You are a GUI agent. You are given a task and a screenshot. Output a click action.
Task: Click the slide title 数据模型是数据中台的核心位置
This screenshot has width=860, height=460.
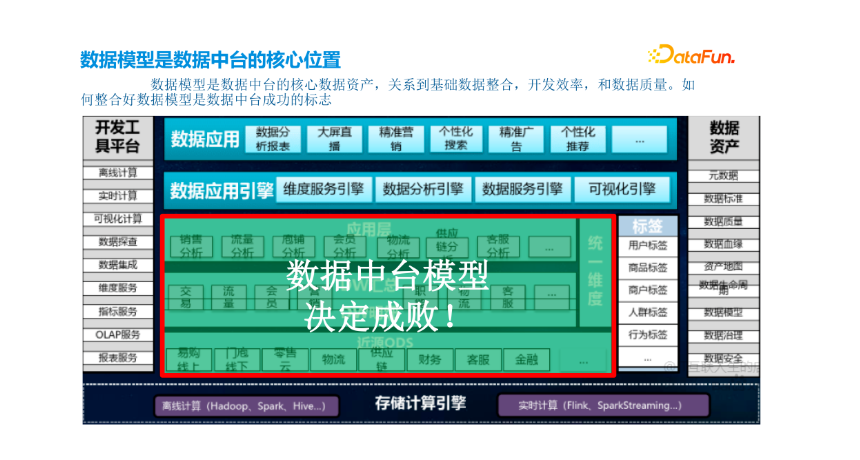[211, 60]
